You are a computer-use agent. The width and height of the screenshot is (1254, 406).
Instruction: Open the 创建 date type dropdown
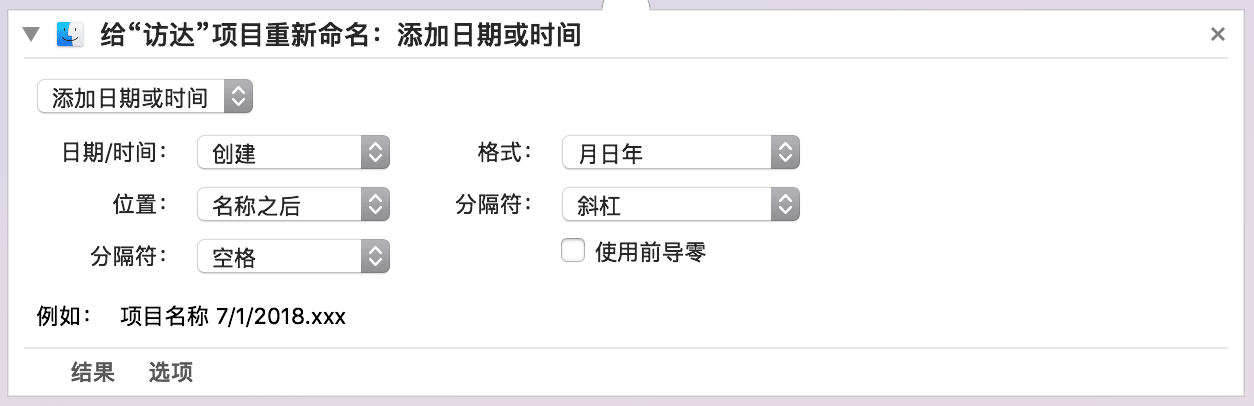tap(293, 153)
